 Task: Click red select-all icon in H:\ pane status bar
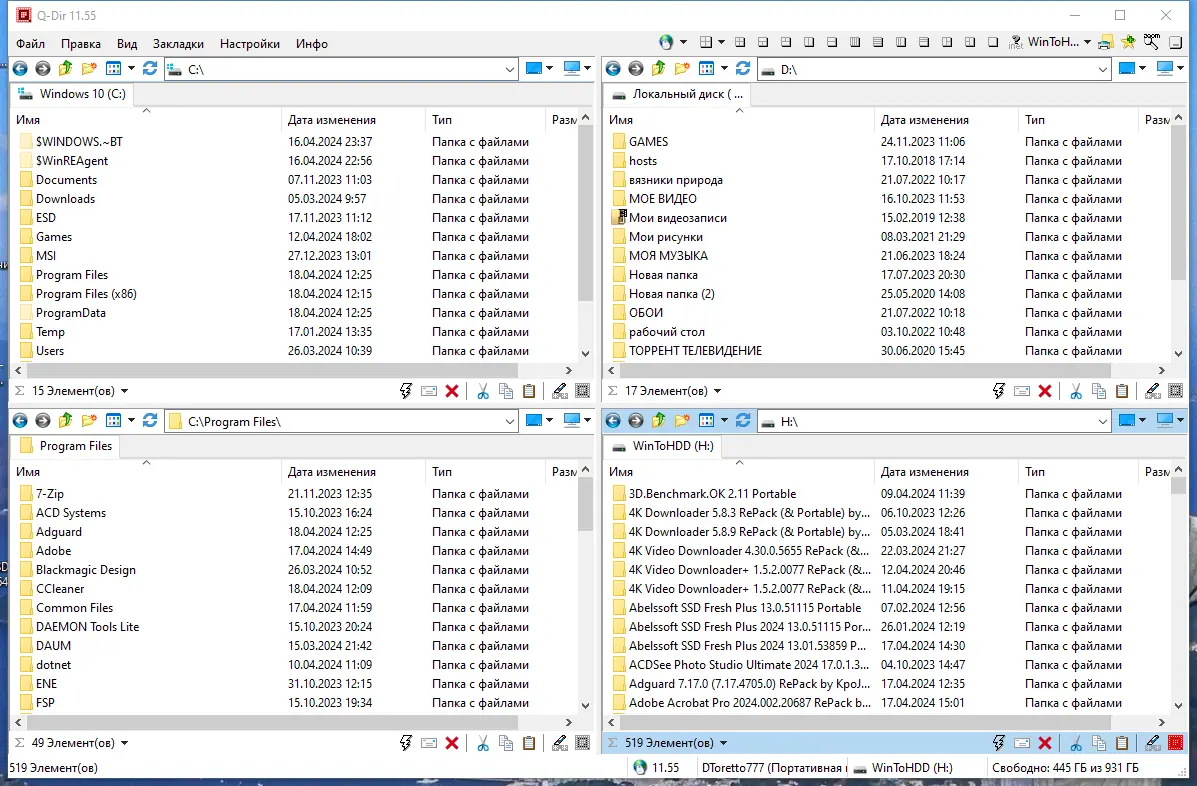coord(1176,743)
